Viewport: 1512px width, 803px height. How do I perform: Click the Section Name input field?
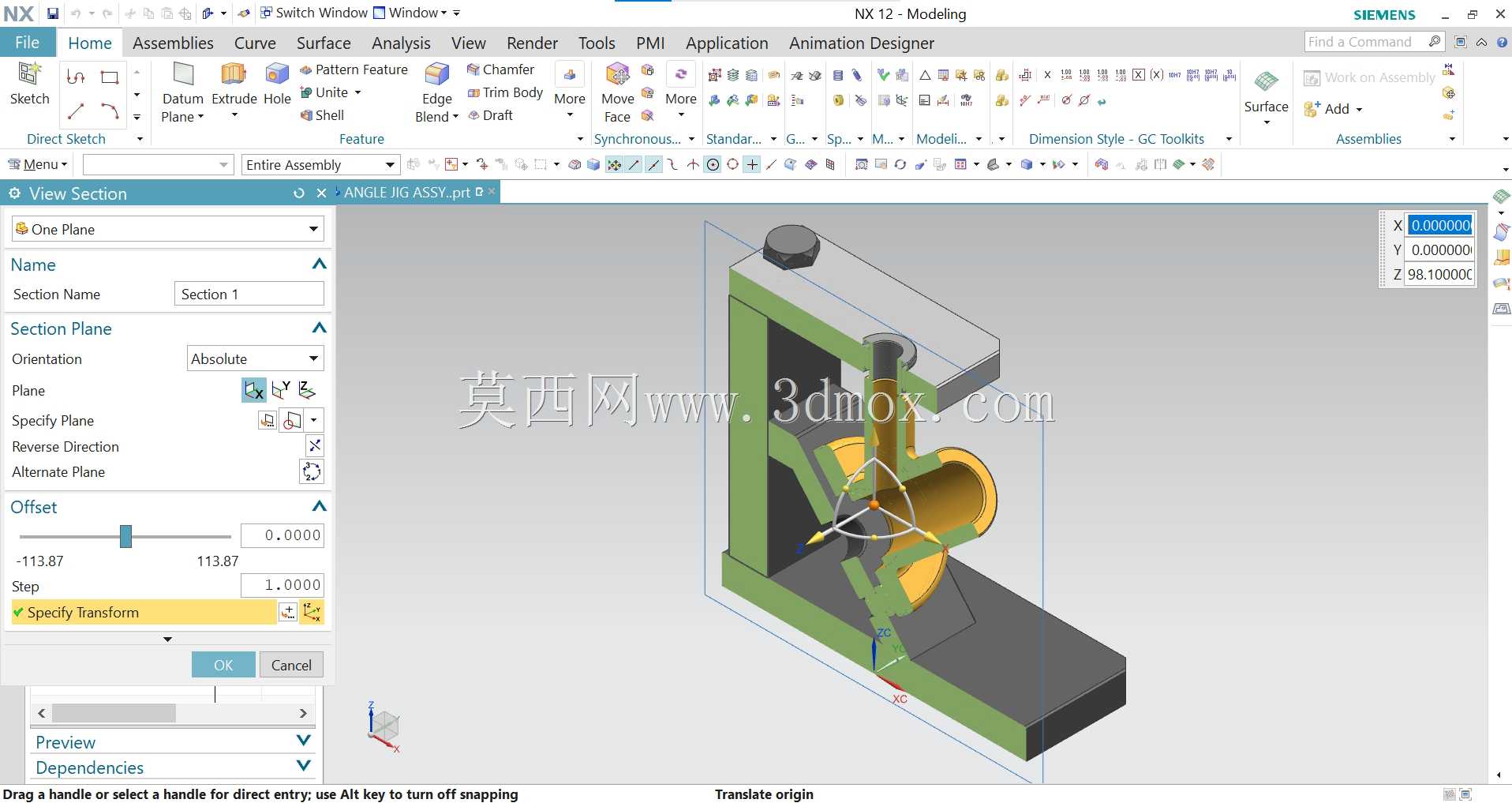[249, 294]
